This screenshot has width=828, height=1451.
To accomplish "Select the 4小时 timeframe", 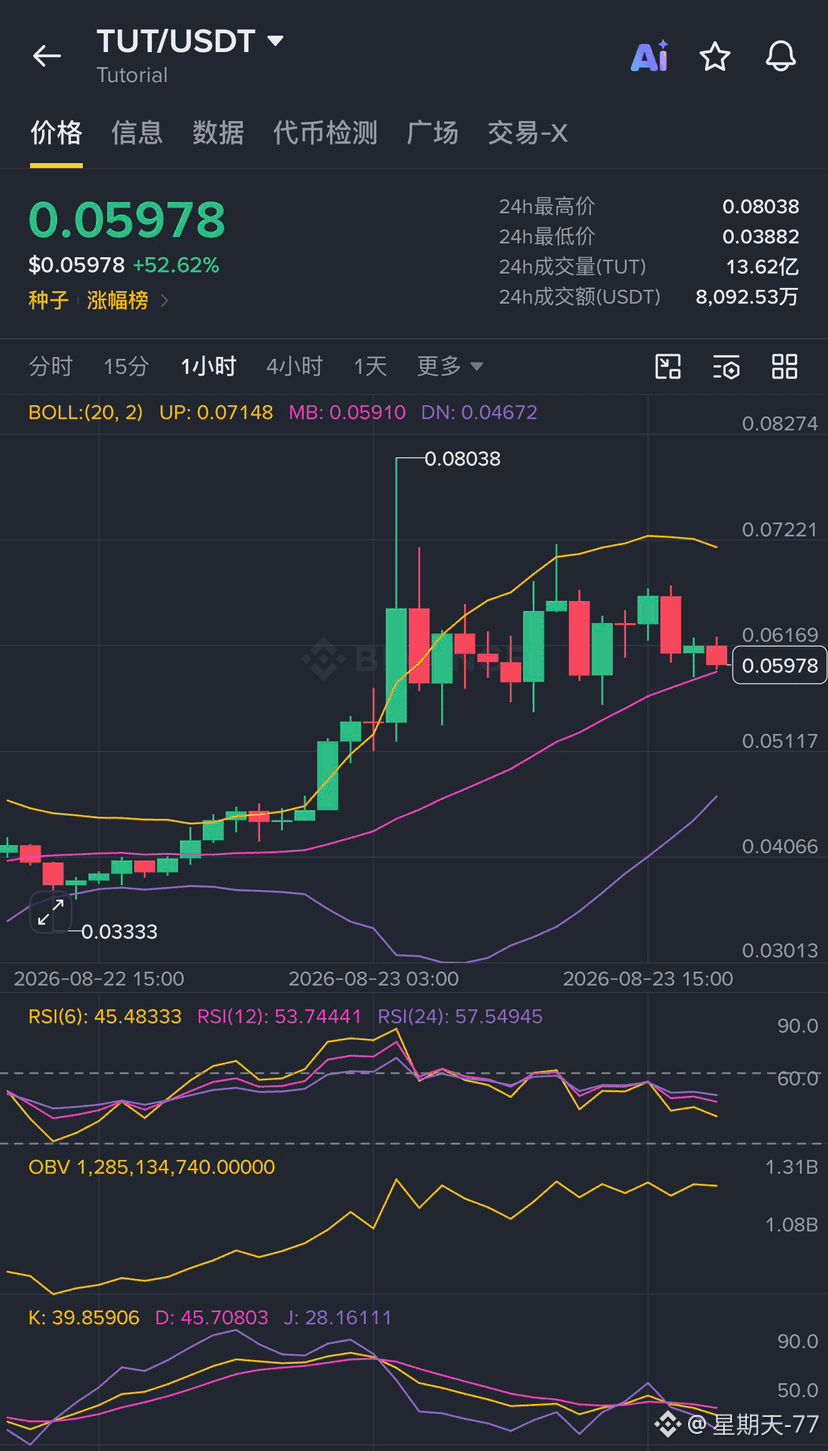I will pyautogui.click(x=295, y=366).
